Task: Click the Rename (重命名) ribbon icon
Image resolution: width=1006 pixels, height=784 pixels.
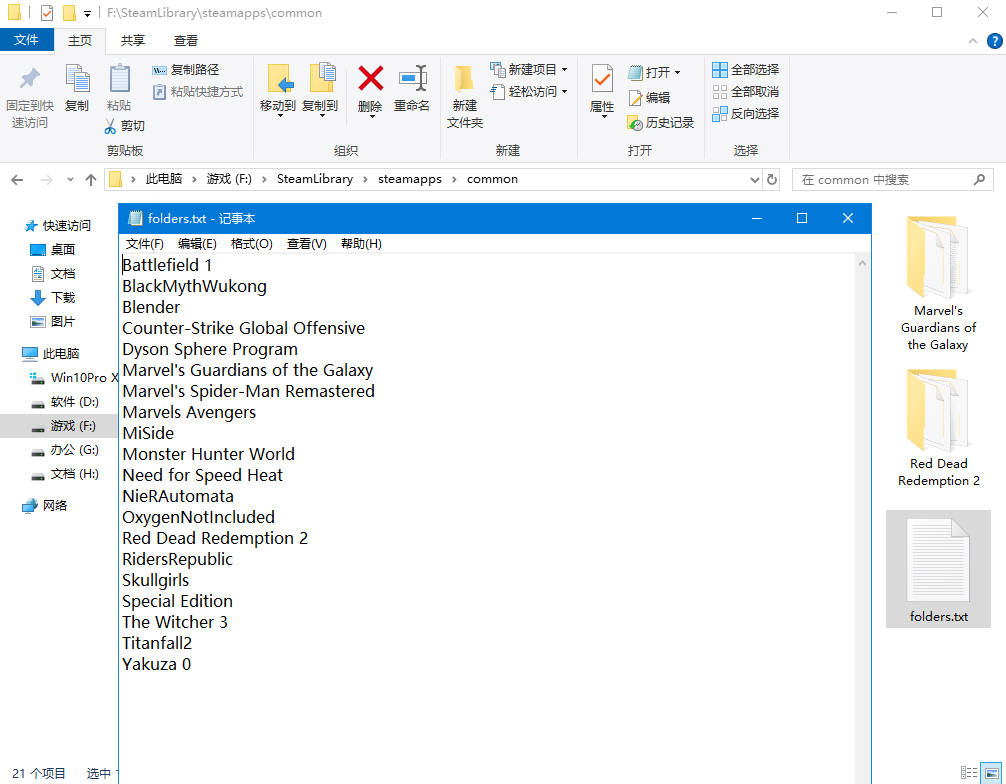Action: (411, 80)
